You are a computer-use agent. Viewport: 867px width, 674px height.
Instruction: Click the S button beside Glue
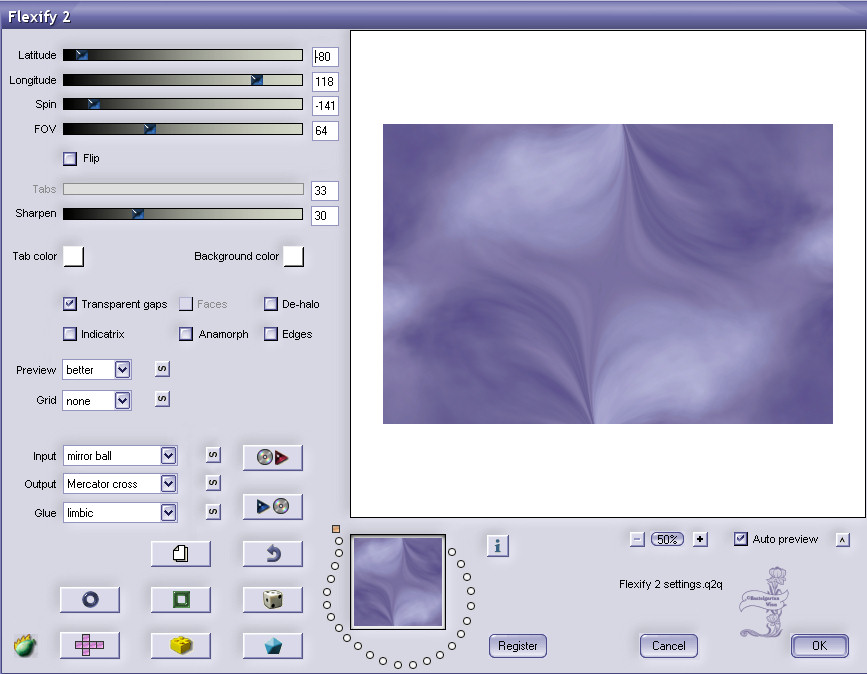[213, 511]
